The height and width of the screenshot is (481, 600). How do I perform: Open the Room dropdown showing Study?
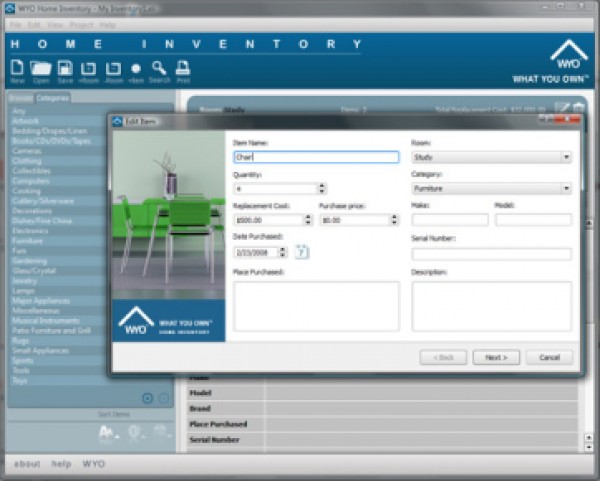pos(491,157)
